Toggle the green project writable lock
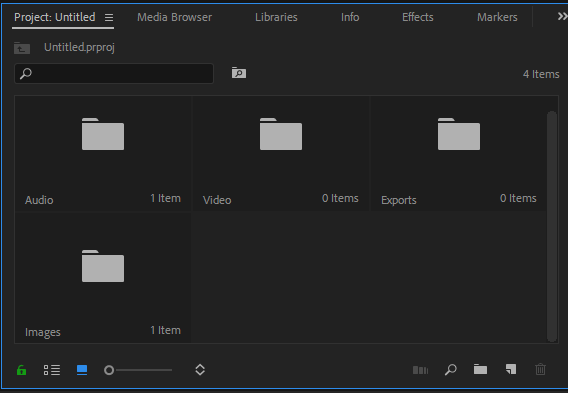Image resolution: width=568 pixels, height=393 pixels. pyautogui.click(x=21, y=370)
